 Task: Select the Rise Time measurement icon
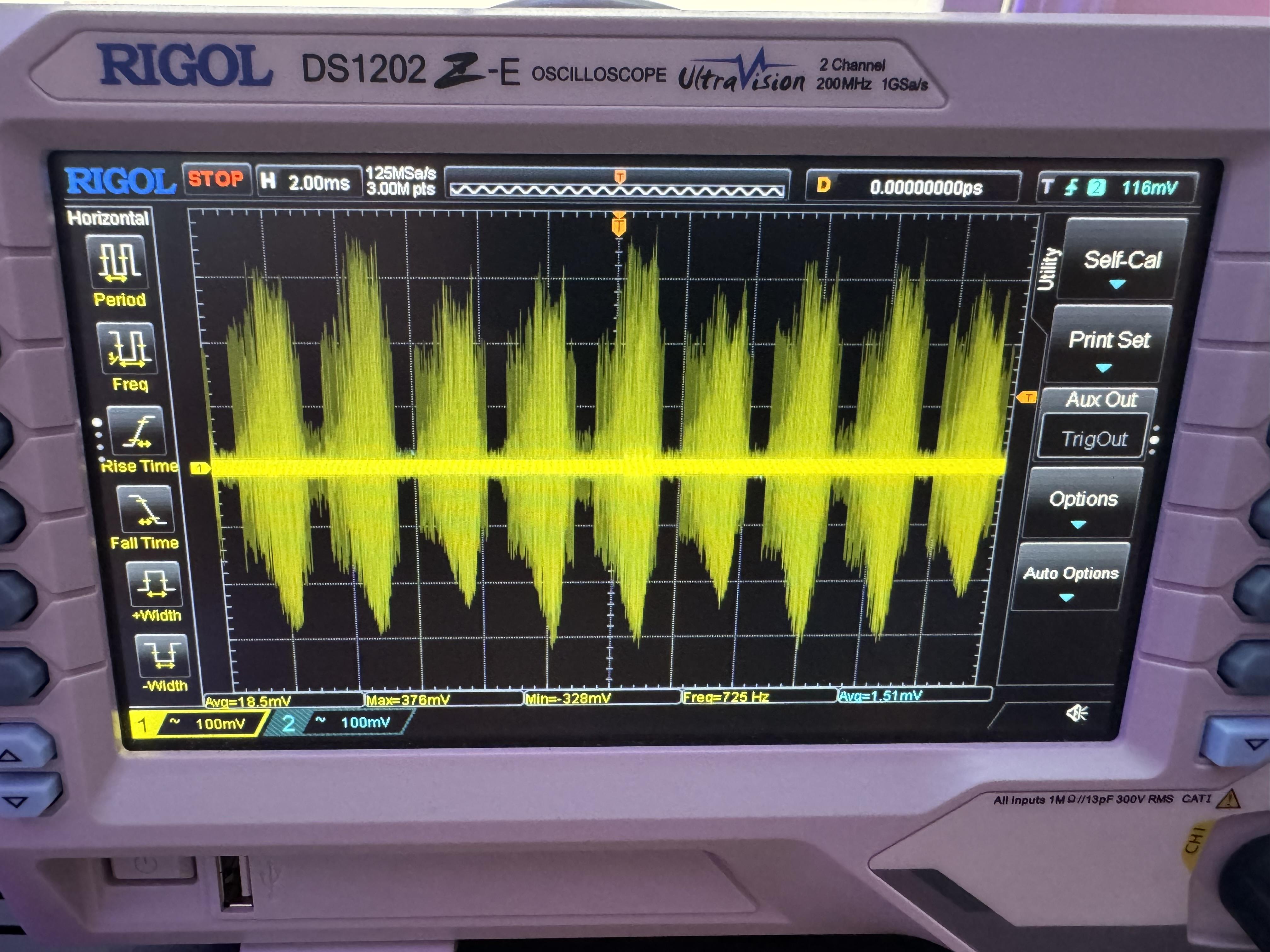[x=136, y=431]
